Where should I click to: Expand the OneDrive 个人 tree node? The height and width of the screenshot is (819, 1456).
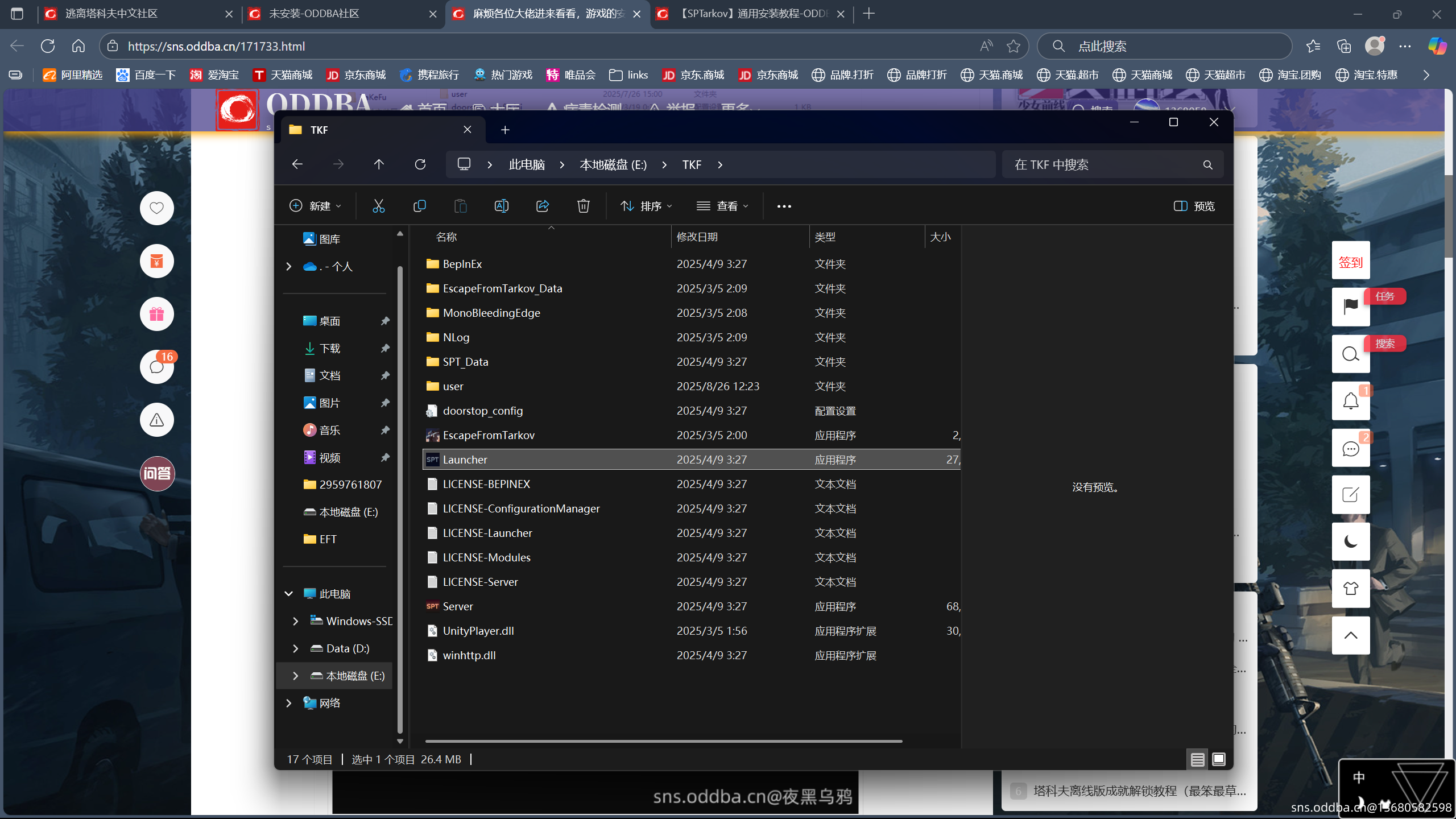[x=289, y=266]
